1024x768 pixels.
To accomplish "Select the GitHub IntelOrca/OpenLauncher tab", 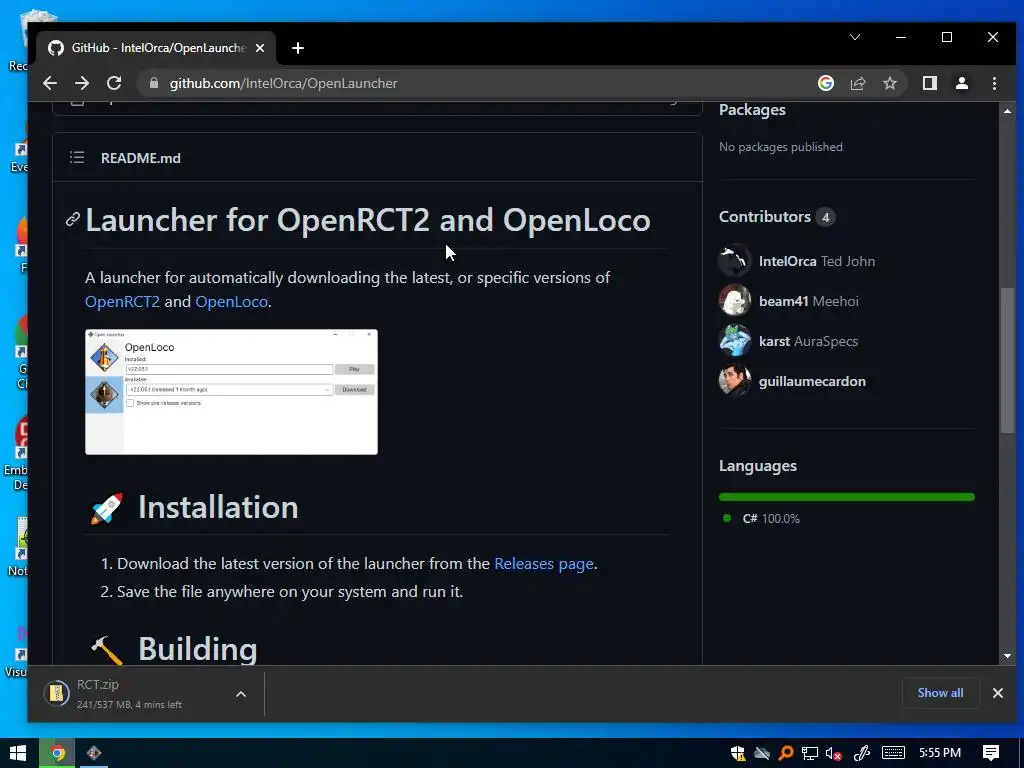I will pos(157,48).
